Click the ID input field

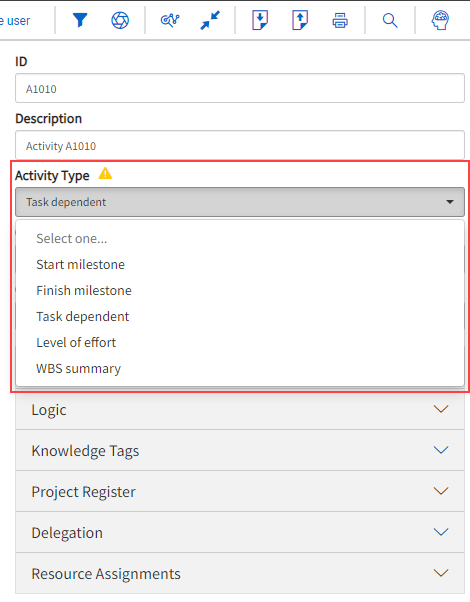240,89
